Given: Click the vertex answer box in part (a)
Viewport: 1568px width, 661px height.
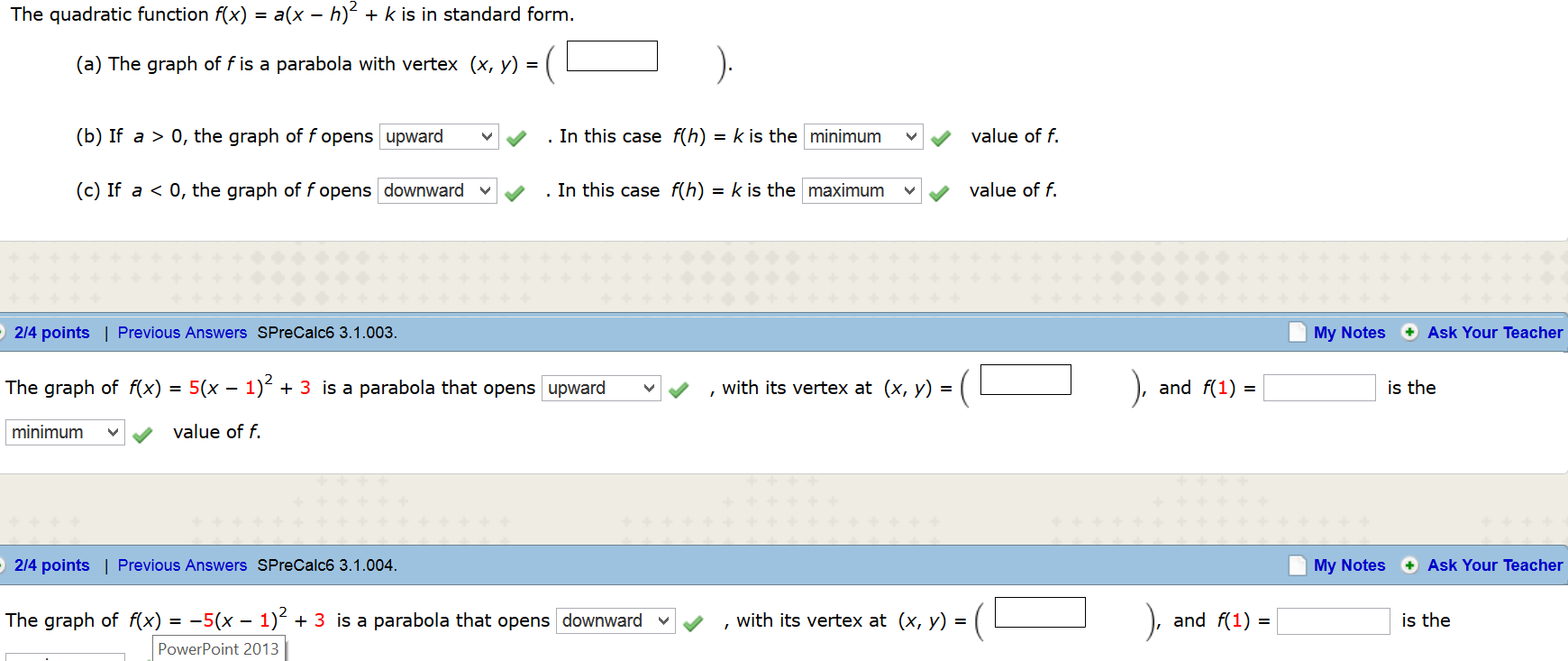Looking at the screenshot, I should [x=612, y=56].
